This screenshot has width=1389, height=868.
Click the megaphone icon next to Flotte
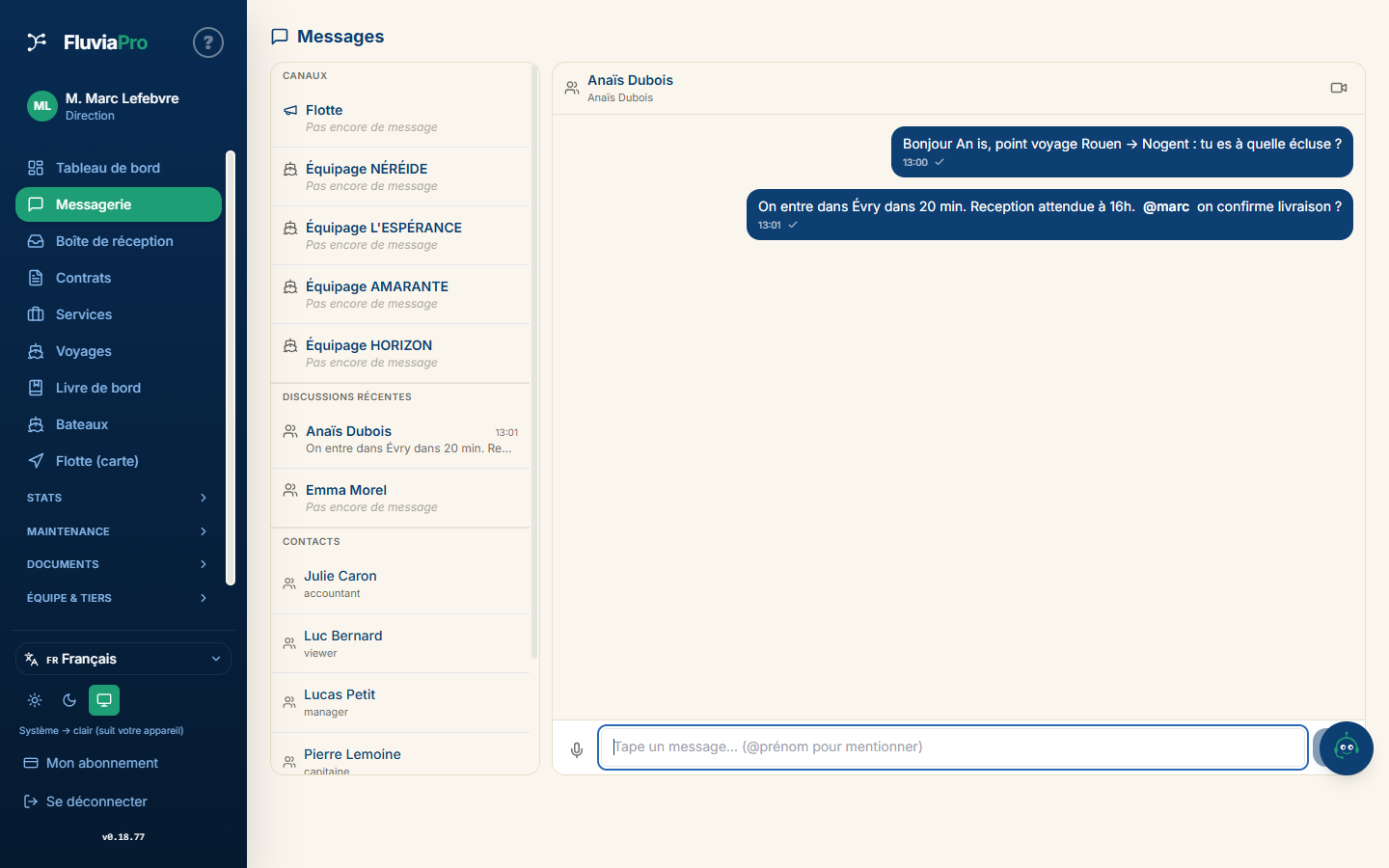pos(290,110)
